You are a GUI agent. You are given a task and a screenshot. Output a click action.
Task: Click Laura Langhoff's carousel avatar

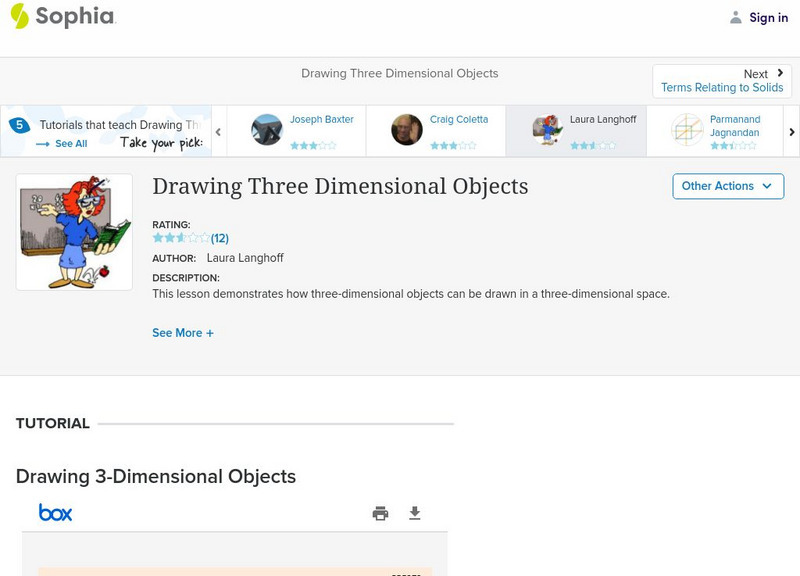[x=547, y=130]
